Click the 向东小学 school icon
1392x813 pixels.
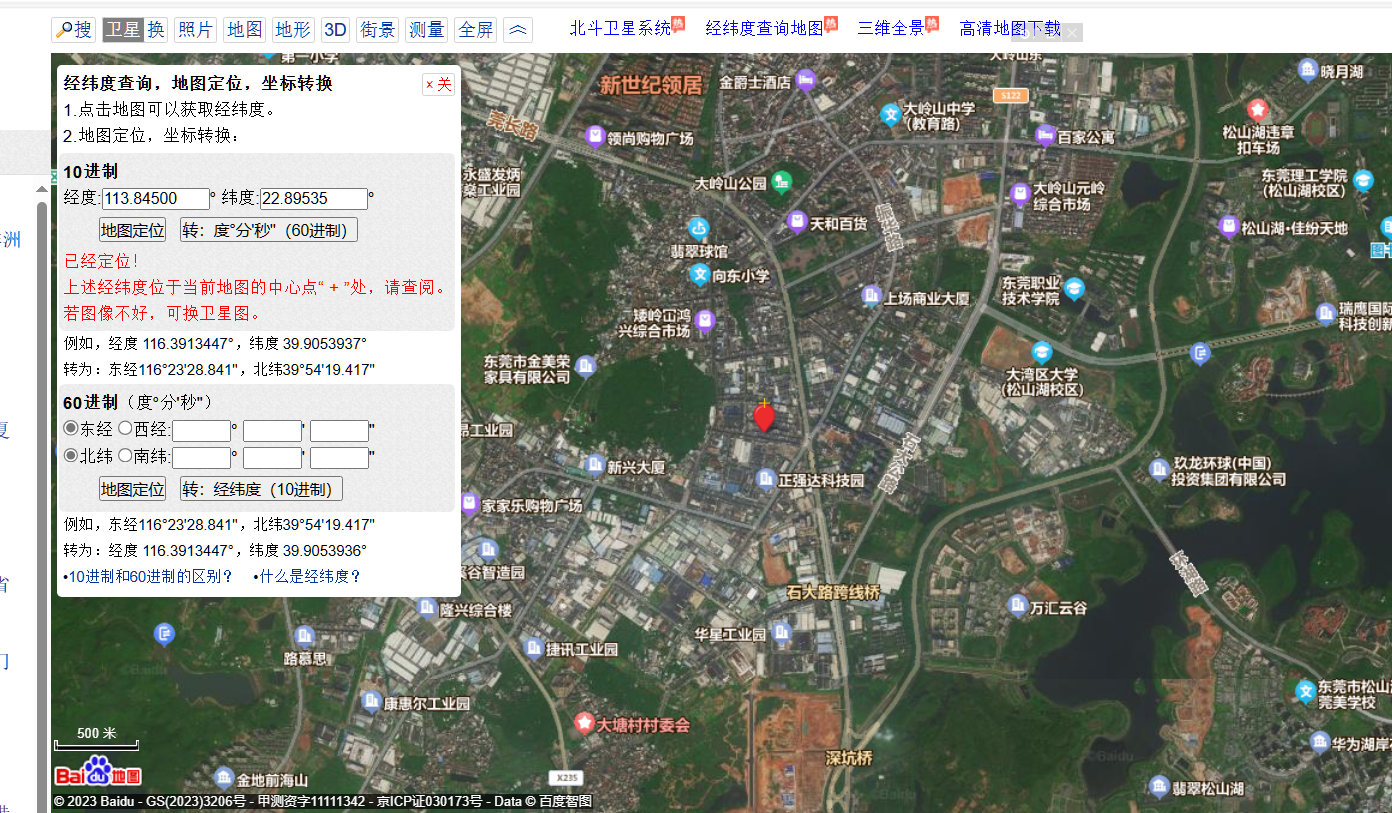pos(700,274)
